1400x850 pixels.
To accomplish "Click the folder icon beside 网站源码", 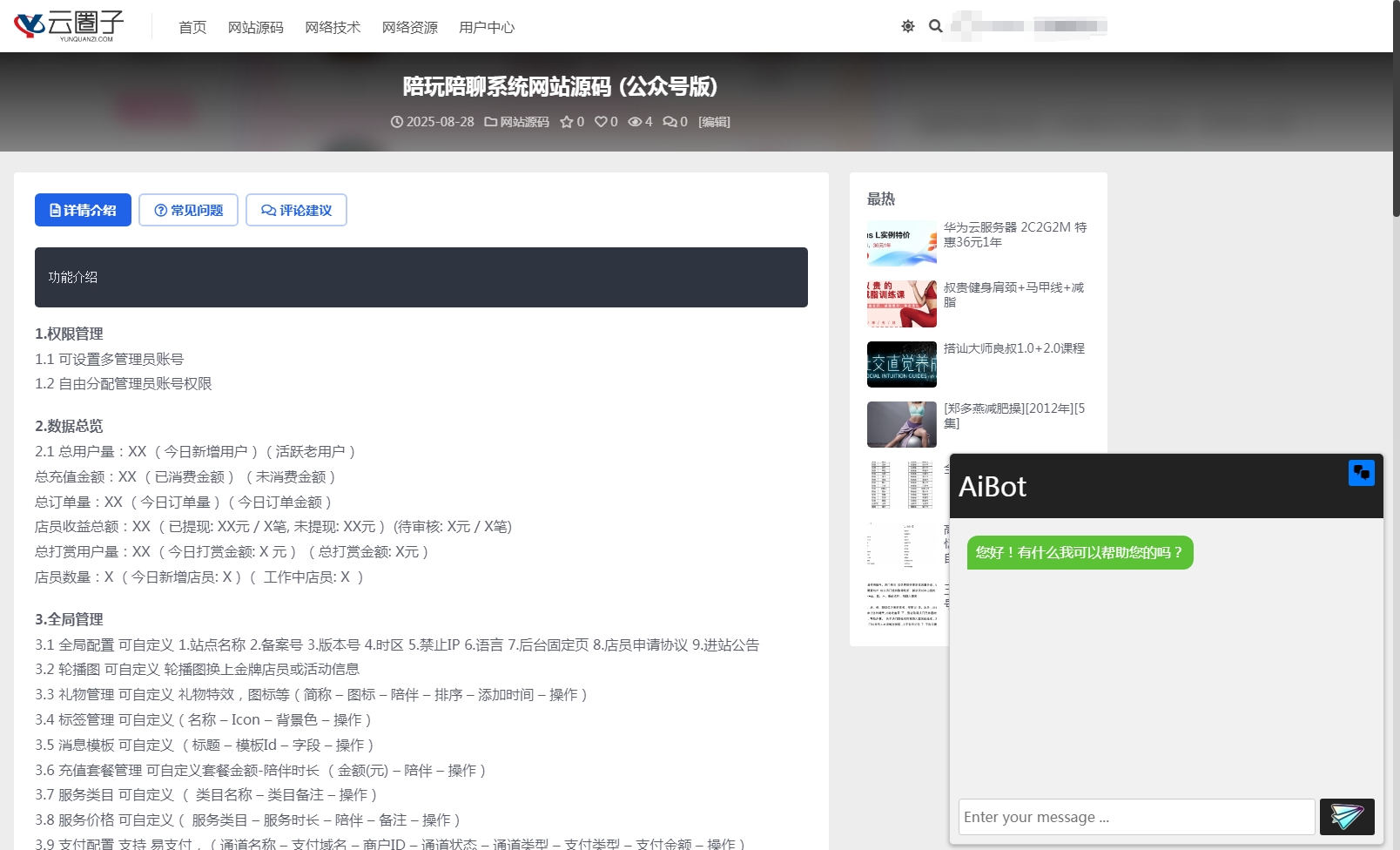I will pos(489,122).
